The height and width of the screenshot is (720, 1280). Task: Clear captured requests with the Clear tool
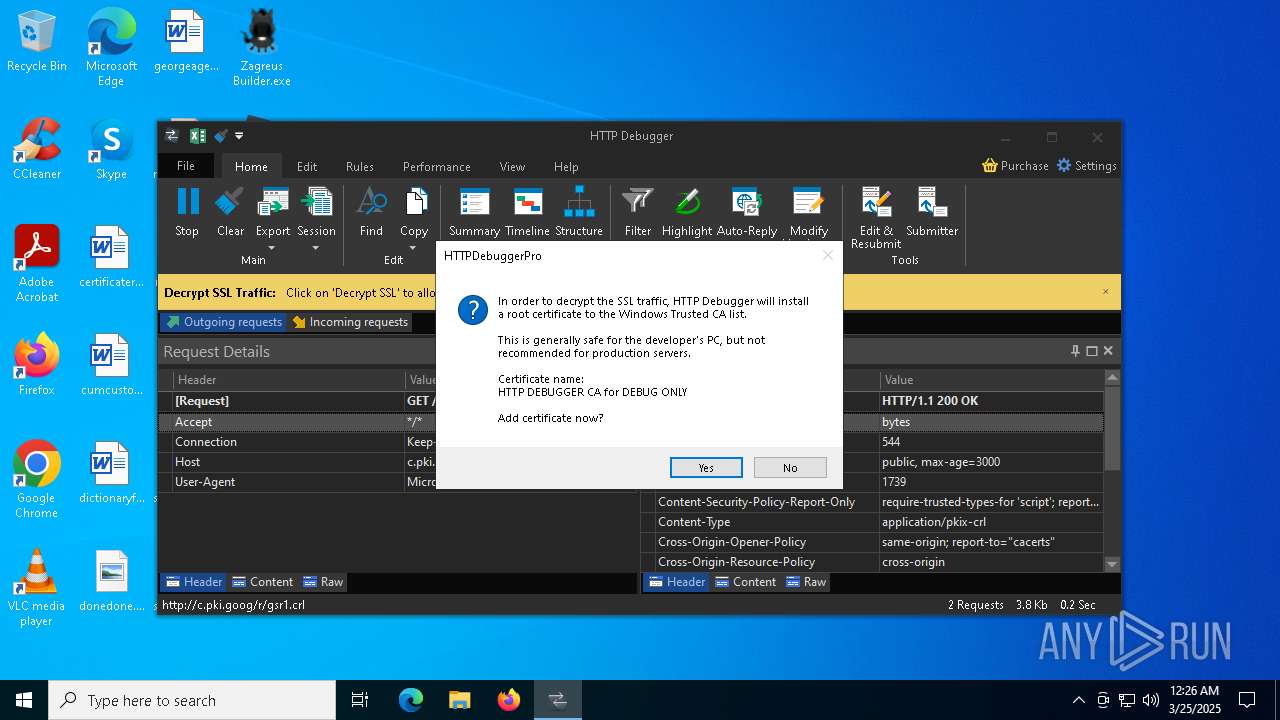click(230, 212)
